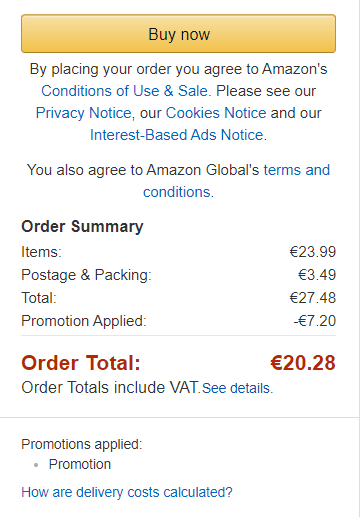The height and width of the screenshot is (517, 361).
Task: Click the Postage & Packing label
Action: 86,275
